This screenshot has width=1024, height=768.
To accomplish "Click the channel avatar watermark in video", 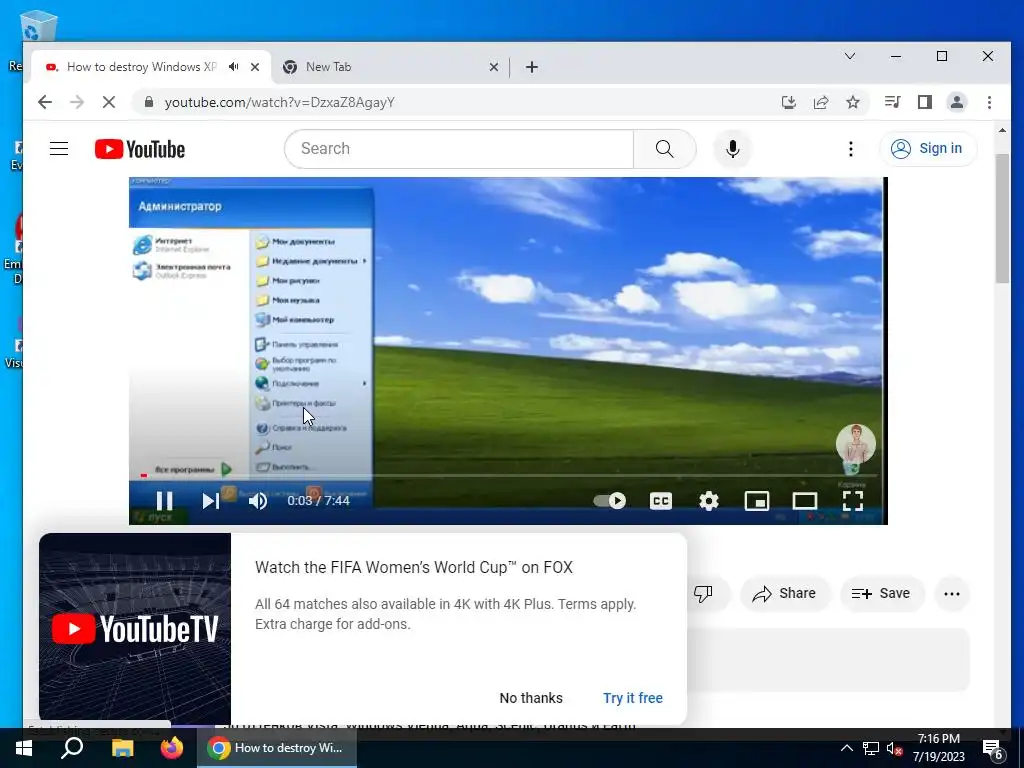I will pyautogui.click(x=856, y=443).
